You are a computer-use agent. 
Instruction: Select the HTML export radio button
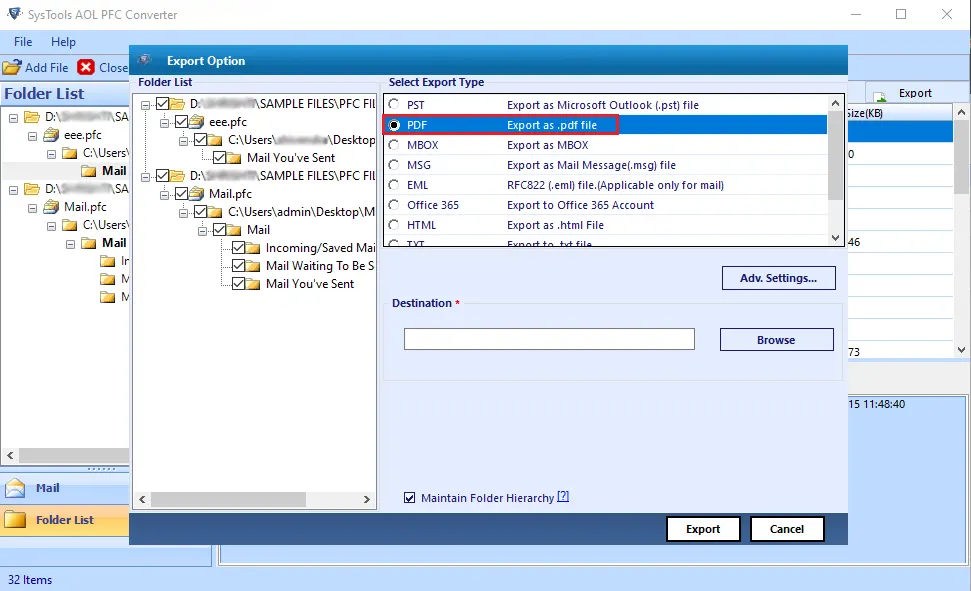click(394, 225)
